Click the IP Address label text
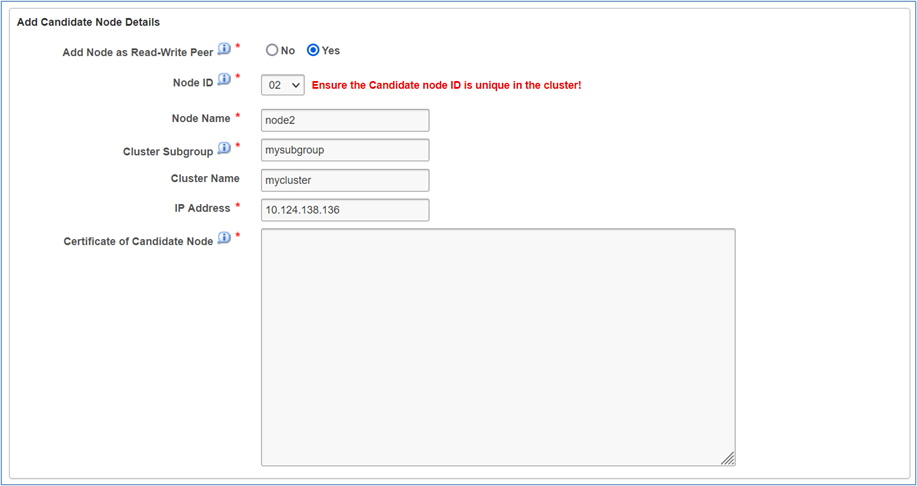Image resolution: width=917 pixels, height=486 pixels. [202, 208]
